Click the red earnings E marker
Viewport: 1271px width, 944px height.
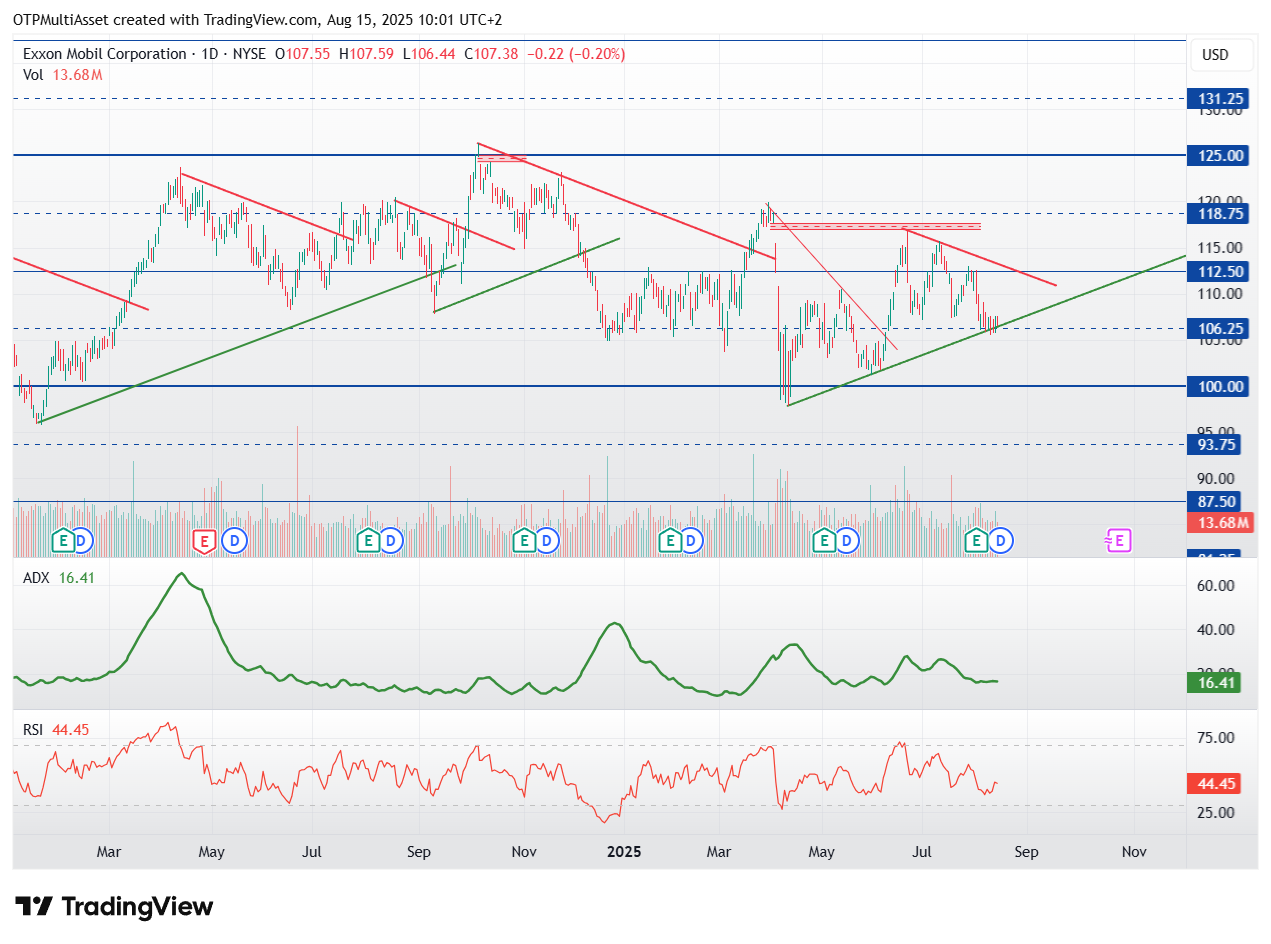[x=204, y=541]
